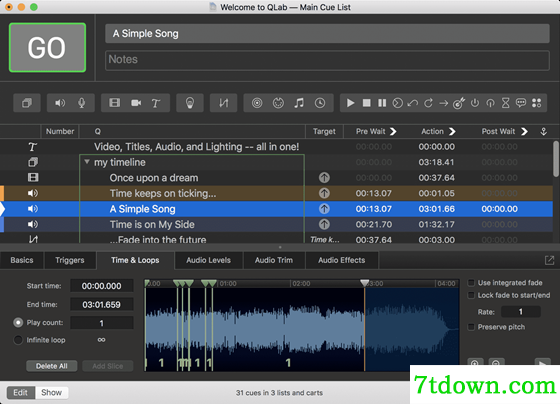Select the Infinite loop radio button

18,340
